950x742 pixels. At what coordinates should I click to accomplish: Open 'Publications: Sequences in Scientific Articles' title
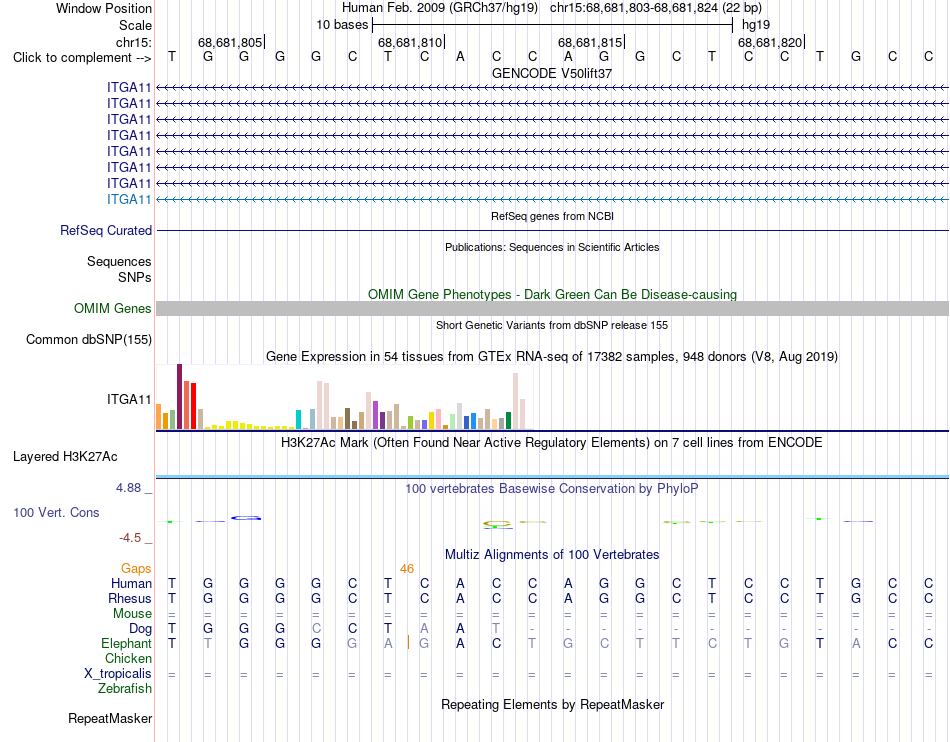(x=552, y=247)
